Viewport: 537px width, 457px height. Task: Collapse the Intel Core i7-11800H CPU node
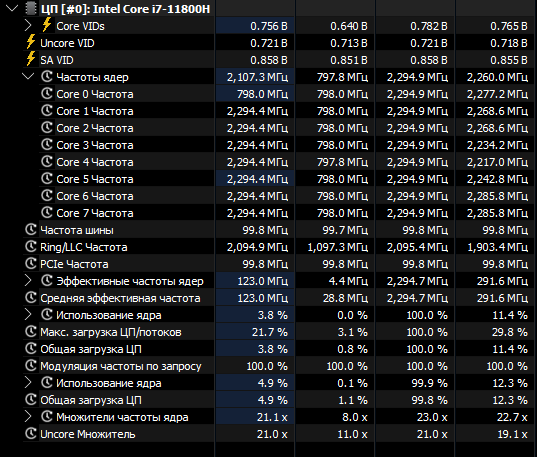[x=12, y=8]
